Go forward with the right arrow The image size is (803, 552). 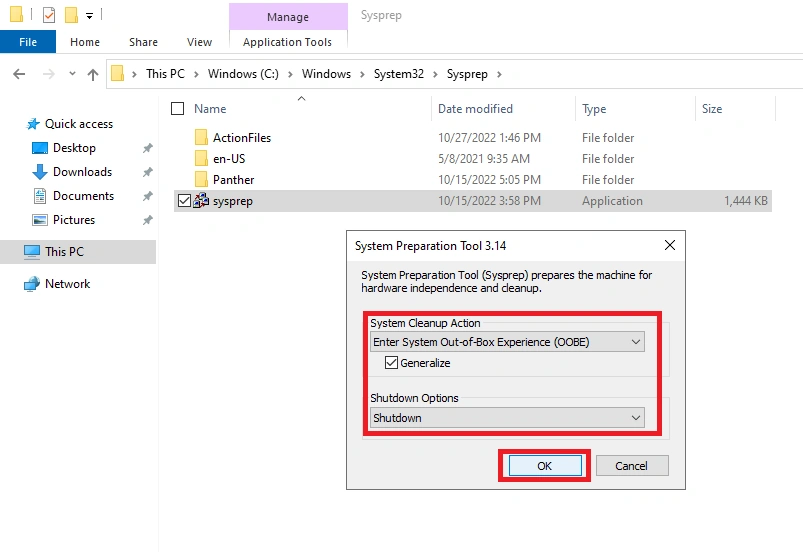[49, 74]
